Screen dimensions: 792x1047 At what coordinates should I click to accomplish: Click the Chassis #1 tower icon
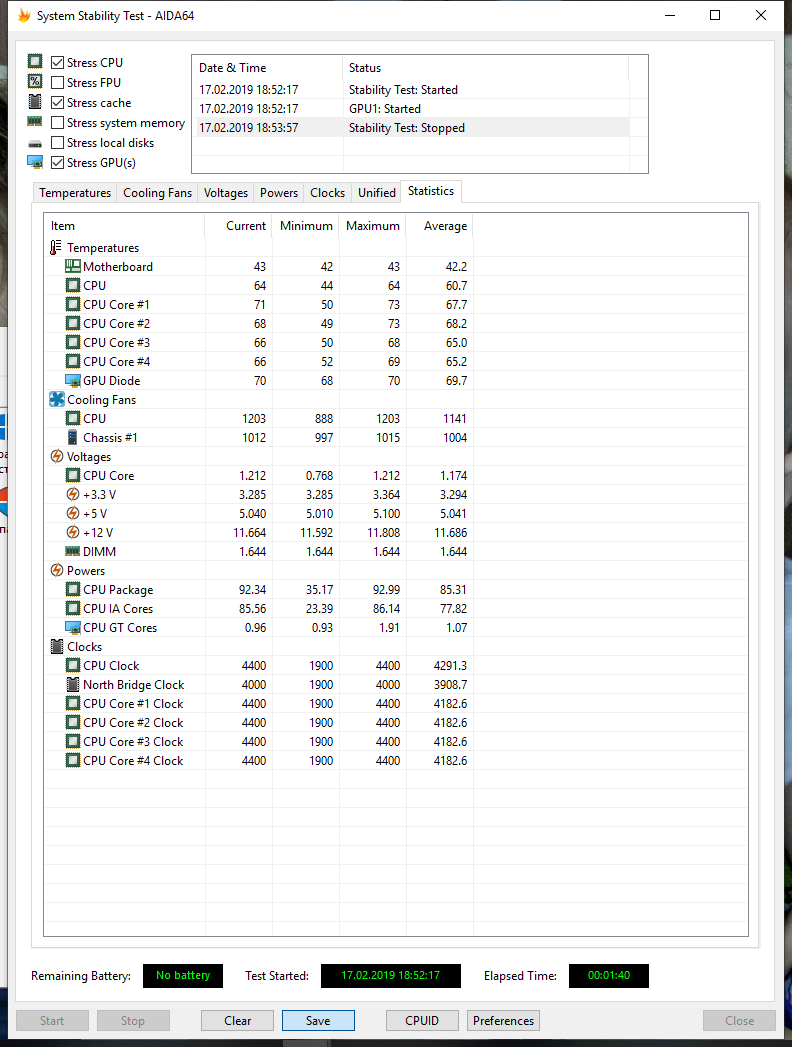[73, 437]
